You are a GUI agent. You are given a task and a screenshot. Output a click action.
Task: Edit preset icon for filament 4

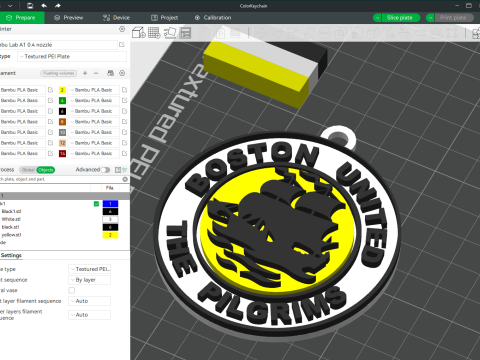pos(124,100)
